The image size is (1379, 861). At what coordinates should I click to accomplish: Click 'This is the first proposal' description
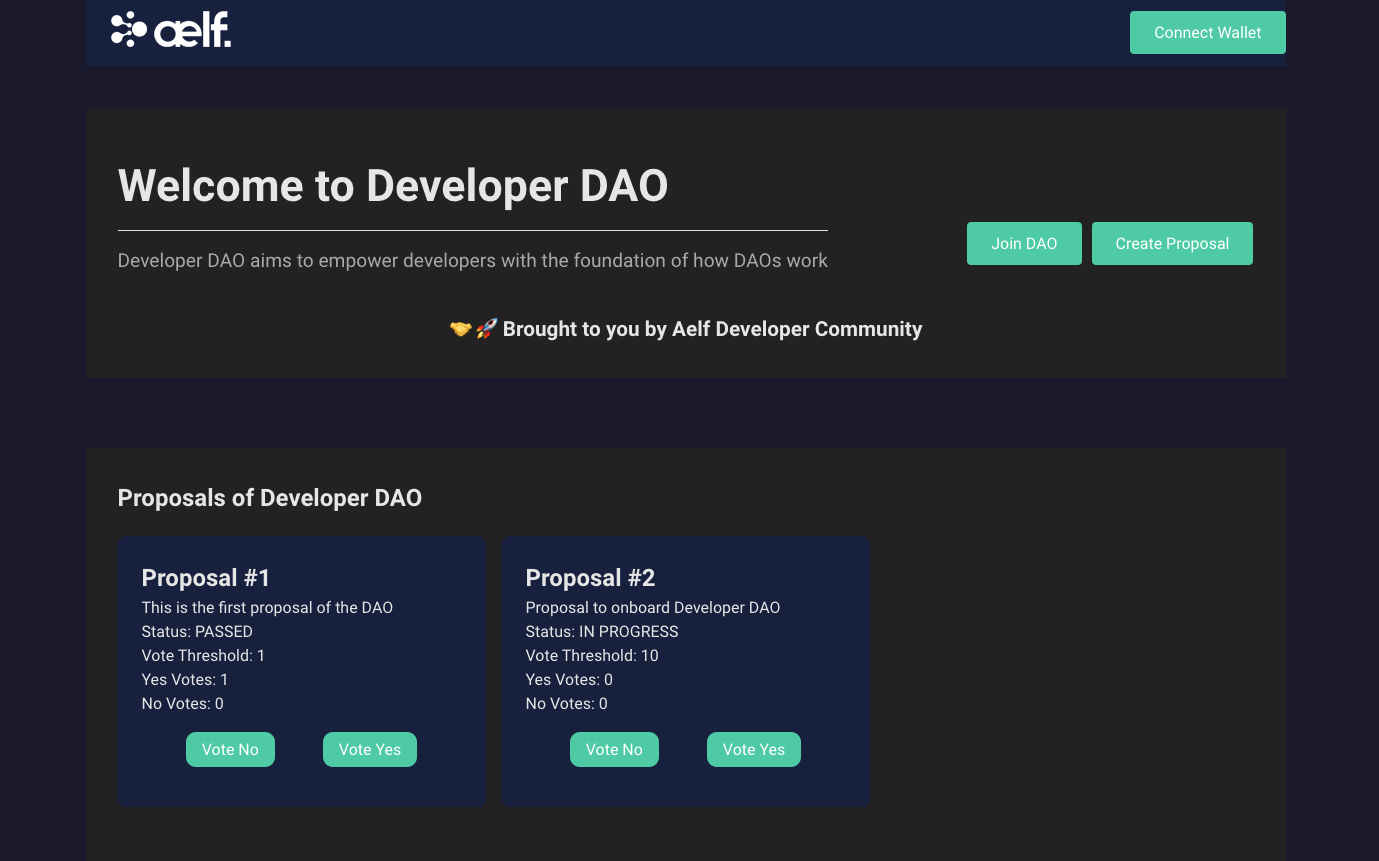tap(267, 608)
